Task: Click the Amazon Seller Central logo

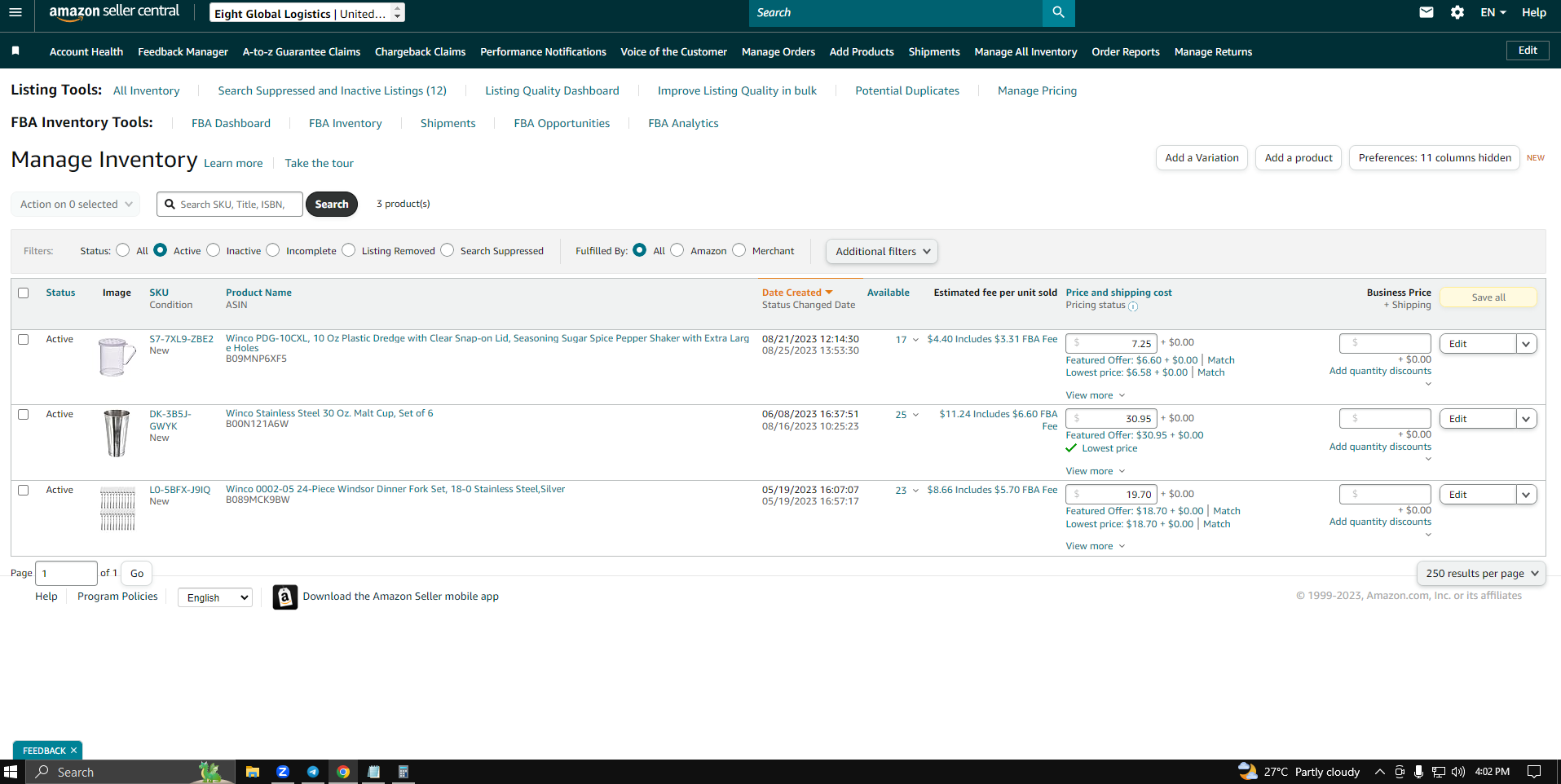Action: tap(114, 12)
